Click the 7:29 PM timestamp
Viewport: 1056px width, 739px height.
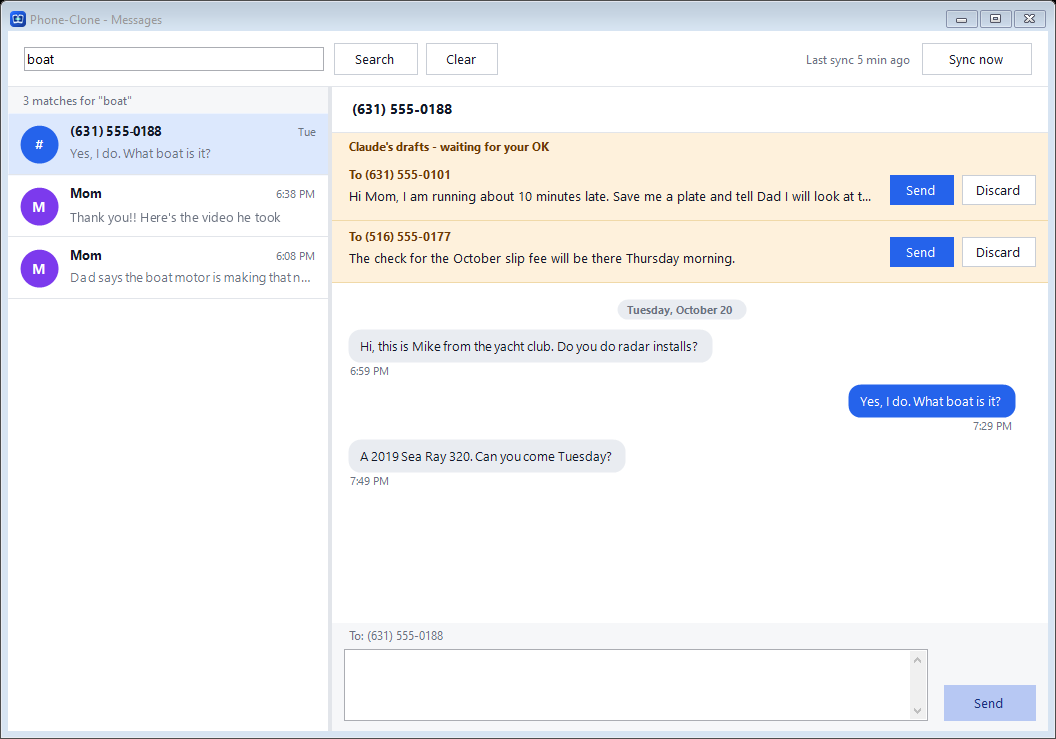pos(992,426)
